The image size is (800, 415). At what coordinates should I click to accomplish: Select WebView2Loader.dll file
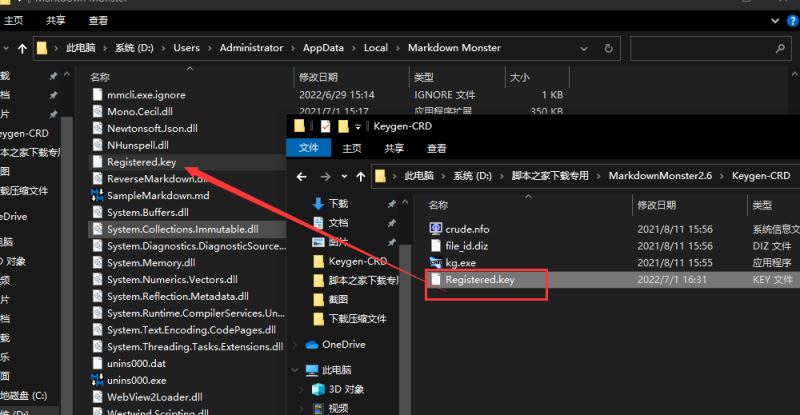pos(155,397)
